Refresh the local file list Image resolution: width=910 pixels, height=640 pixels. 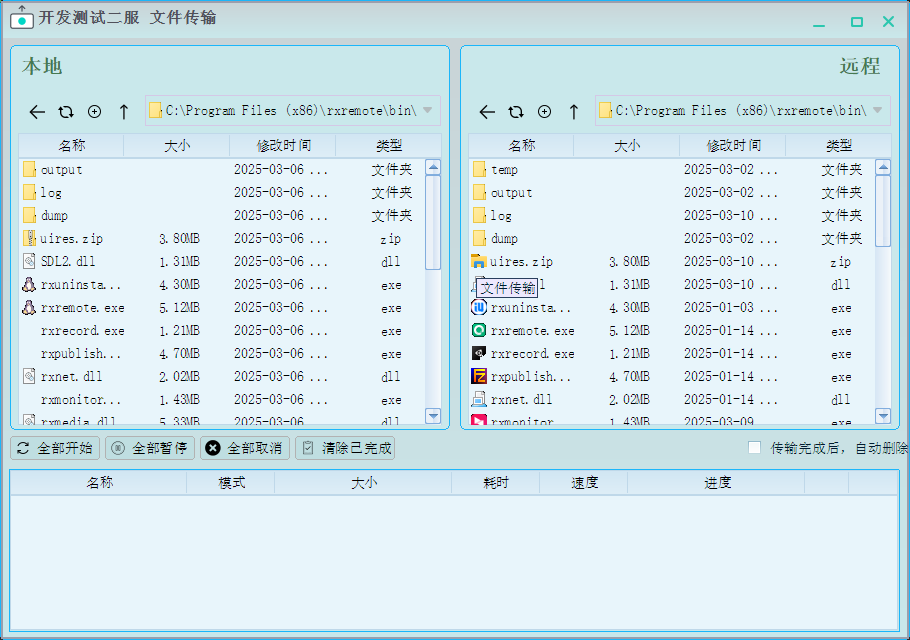pyautogui.click(x=66, y=112)
